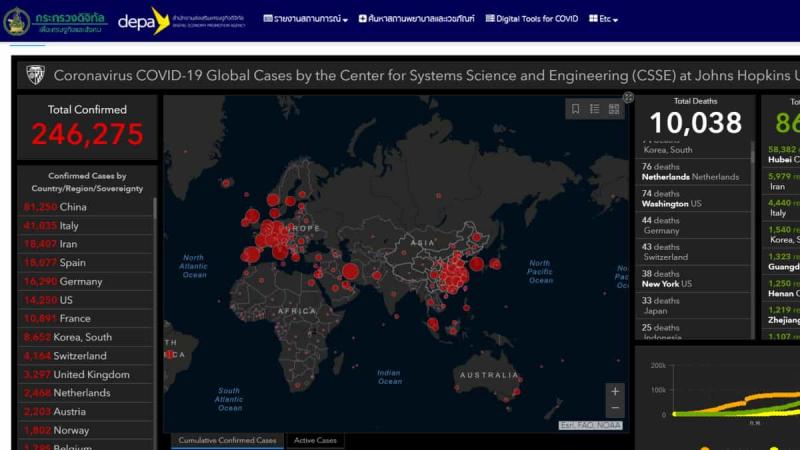The height and width of the screenshot is (450, 800).
Task: Select Germany in confirmed cases list
Action: click(86, 281)
